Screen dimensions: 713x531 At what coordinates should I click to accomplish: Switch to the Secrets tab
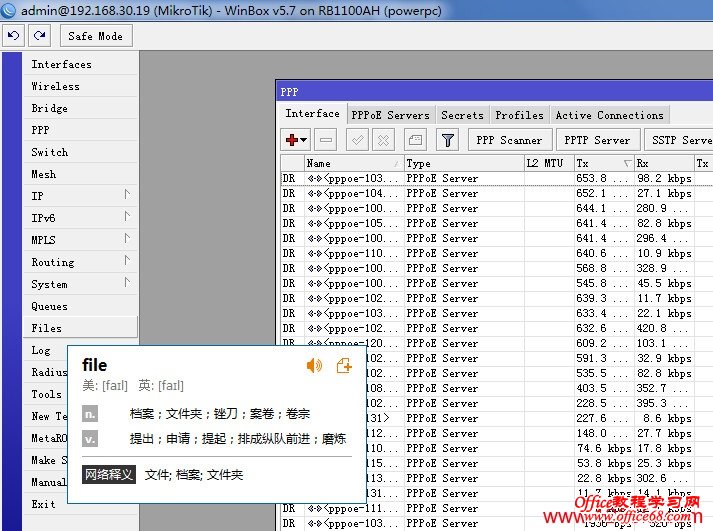[x=462, y=115]
